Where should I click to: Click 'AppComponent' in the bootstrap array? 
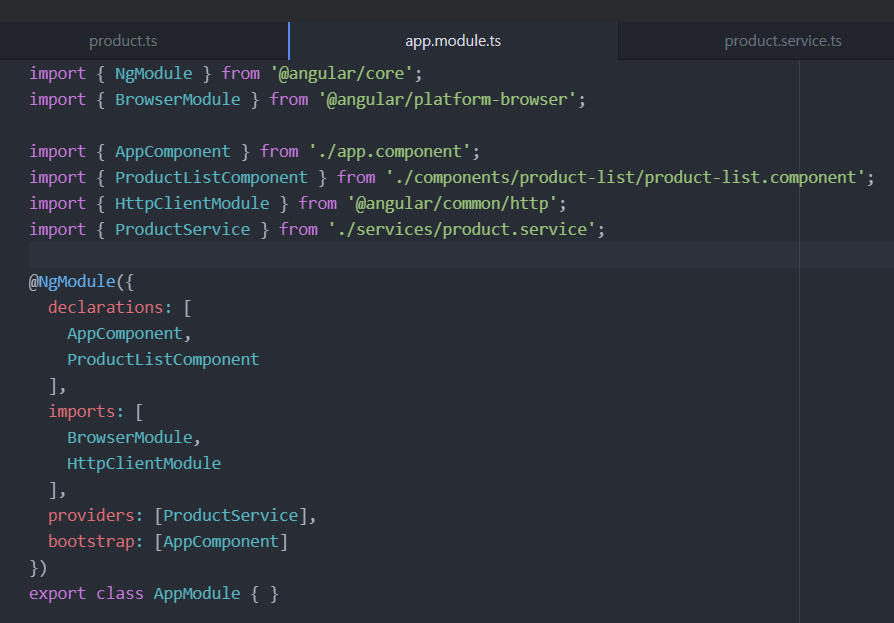coord(221,541)
